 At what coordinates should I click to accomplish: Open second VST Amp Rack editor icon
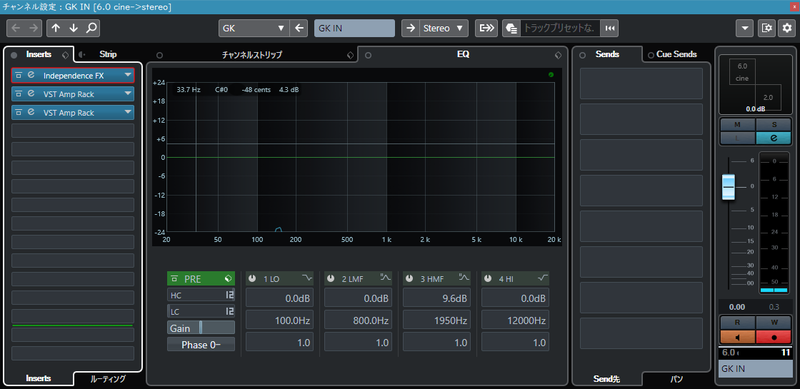(31, 112)
